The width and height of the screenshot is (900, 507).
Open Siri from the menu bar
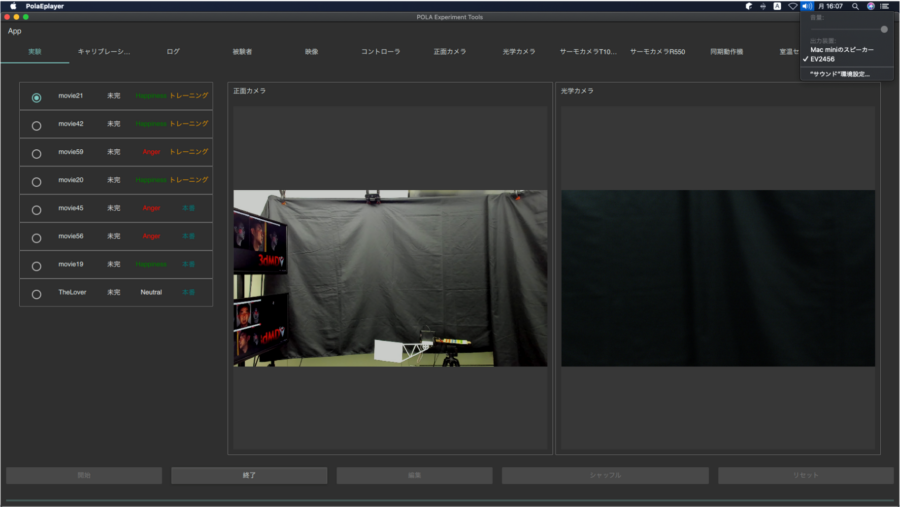point(871,6)
